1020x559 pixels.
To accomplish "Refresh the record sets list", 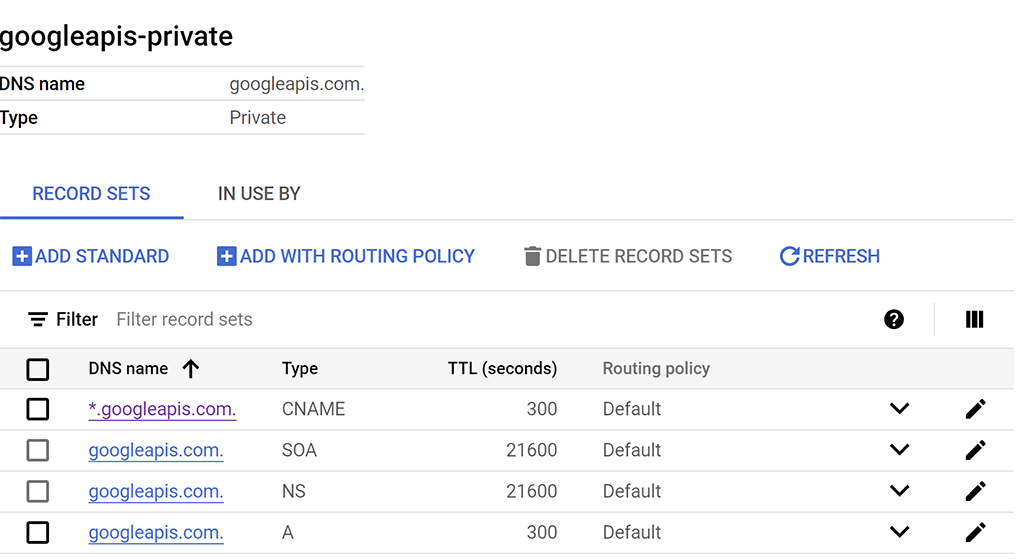I will pos(829,257).
